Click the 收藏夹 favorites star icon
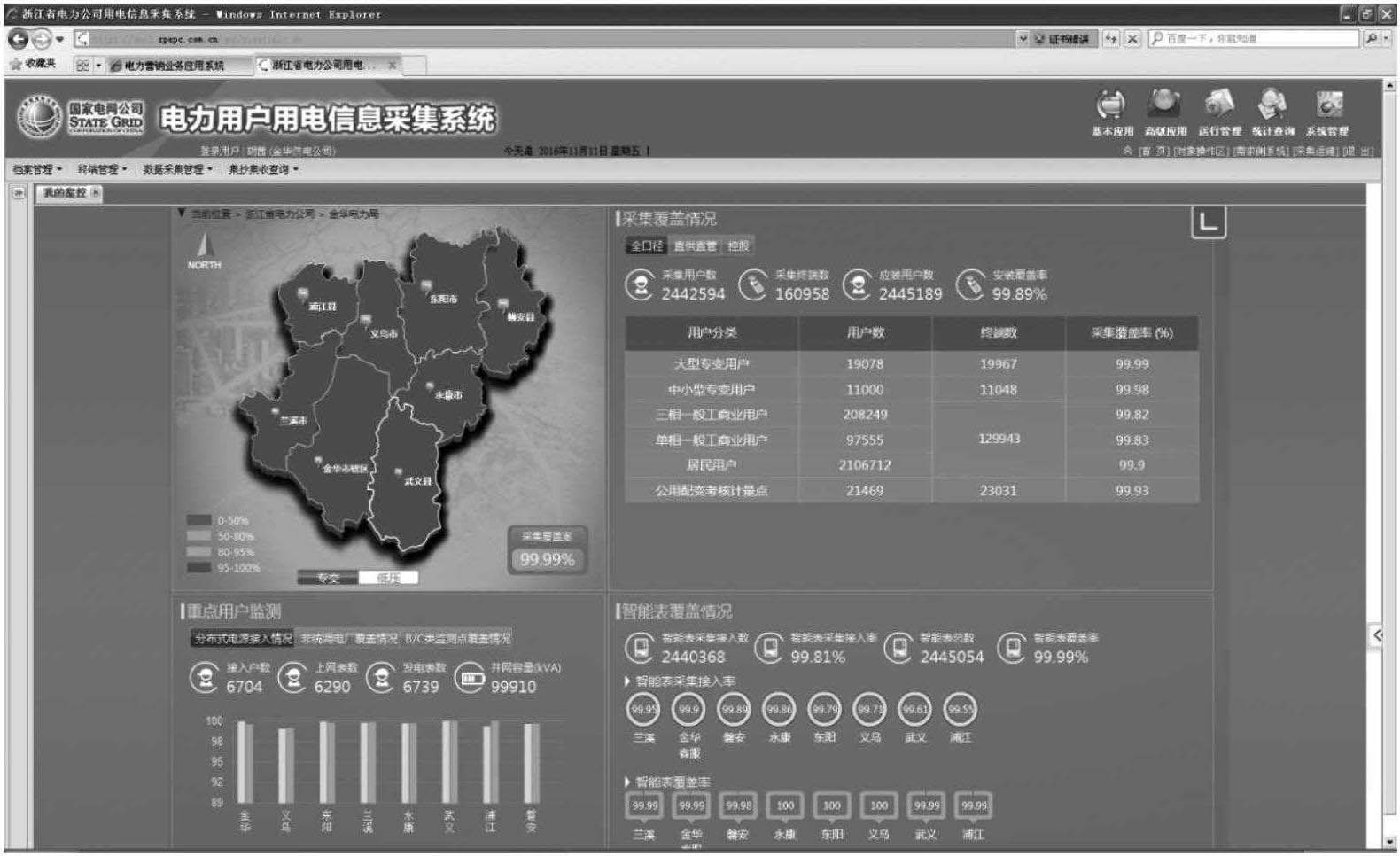The image size is (1400, 856). pyautogui.click(x=15, y=64)
